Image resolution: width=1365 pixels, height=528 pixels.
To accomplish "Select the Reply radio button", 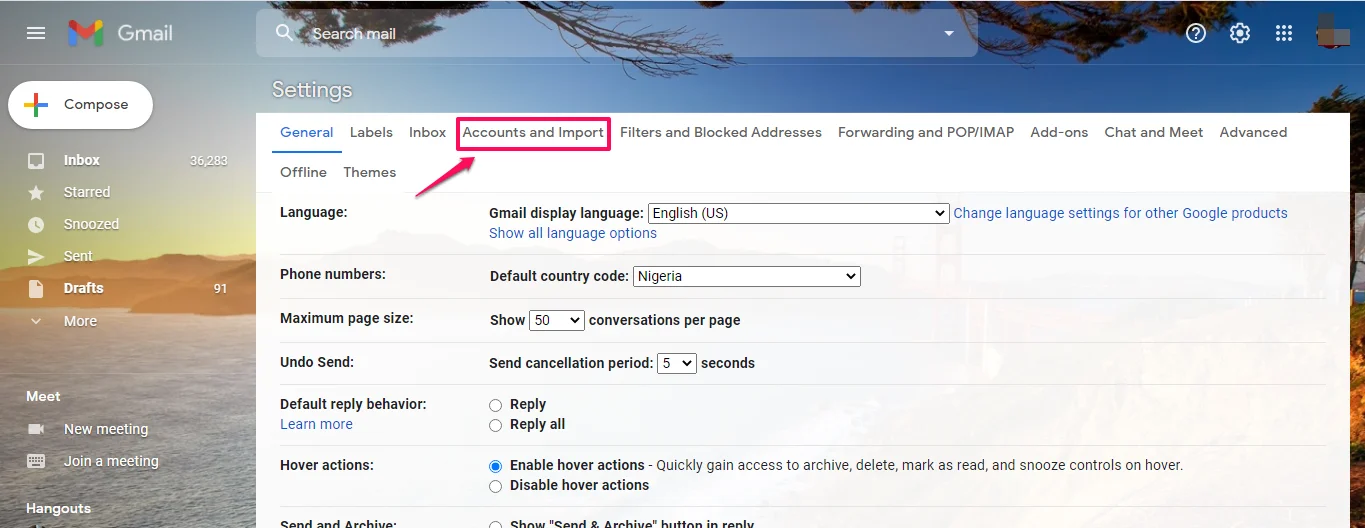I will [495, 405].
